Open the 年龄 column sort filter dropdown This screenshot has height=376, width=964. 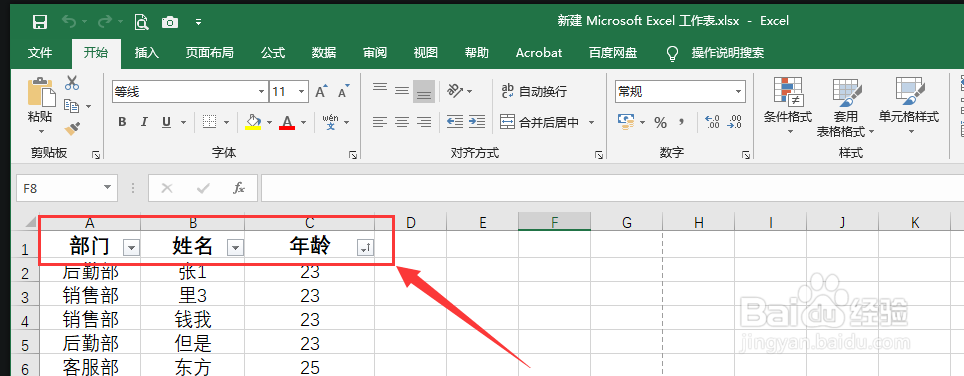click(365, 248)
